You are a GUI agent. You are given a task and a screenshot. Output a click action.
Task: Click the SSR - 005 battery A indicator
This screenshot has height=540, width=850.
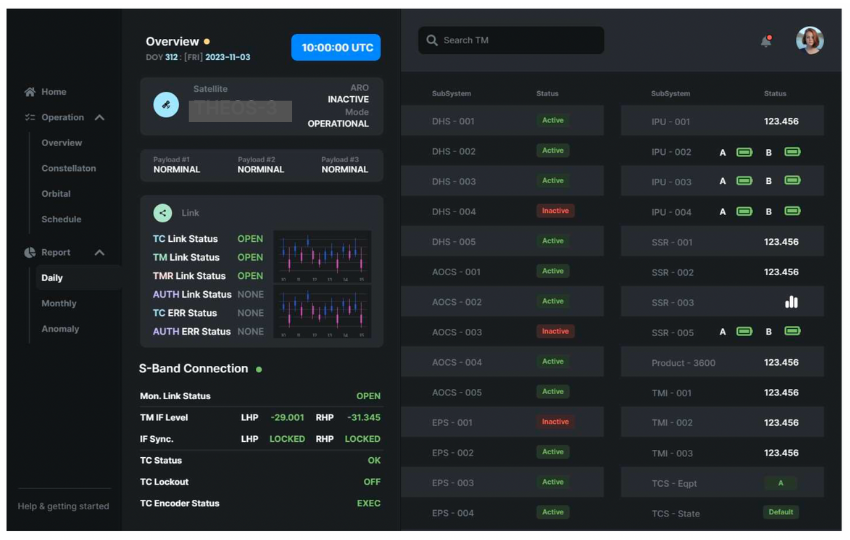click(x=744, y=332)
